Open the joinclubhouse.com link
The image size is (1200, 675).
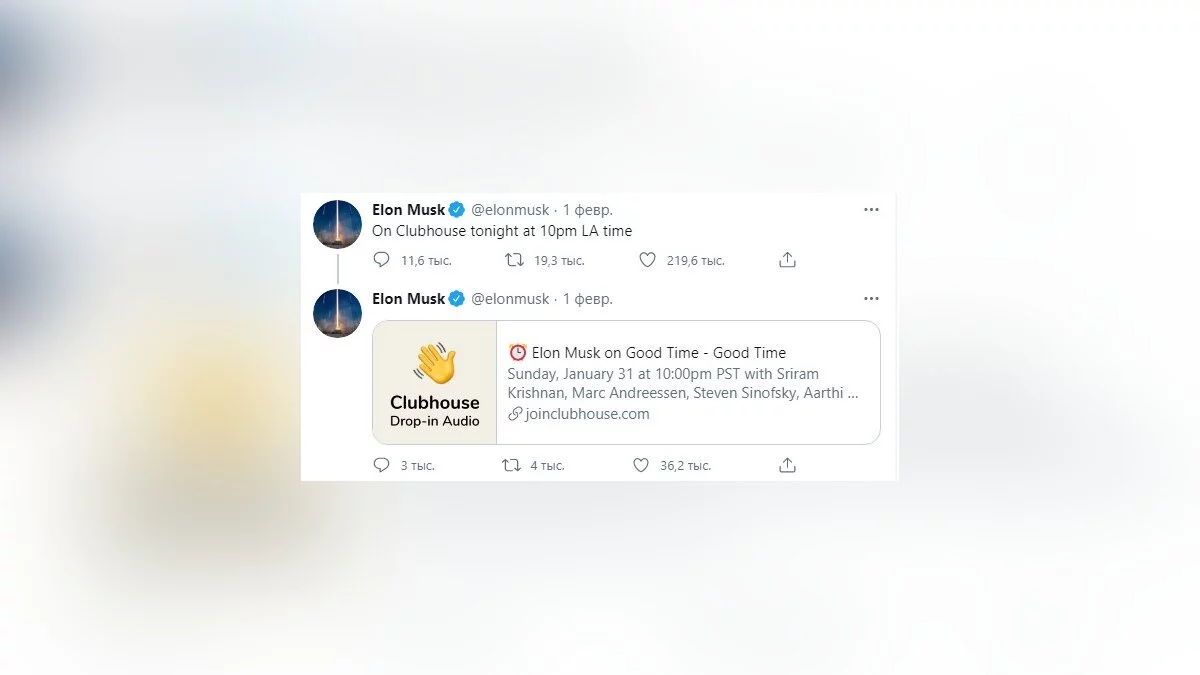[587, 414]
